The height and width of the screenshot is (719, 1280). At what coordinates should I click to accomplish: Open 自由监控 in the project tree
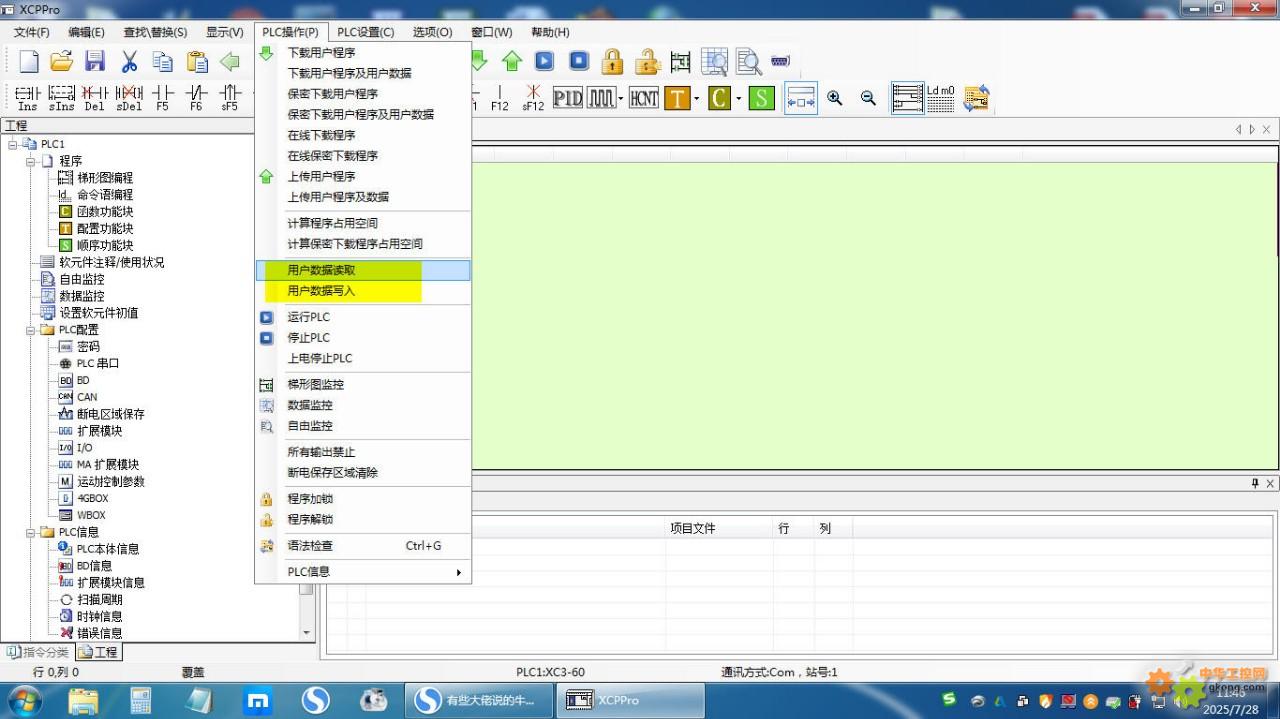pyautogui.click(x=82, y=280)
